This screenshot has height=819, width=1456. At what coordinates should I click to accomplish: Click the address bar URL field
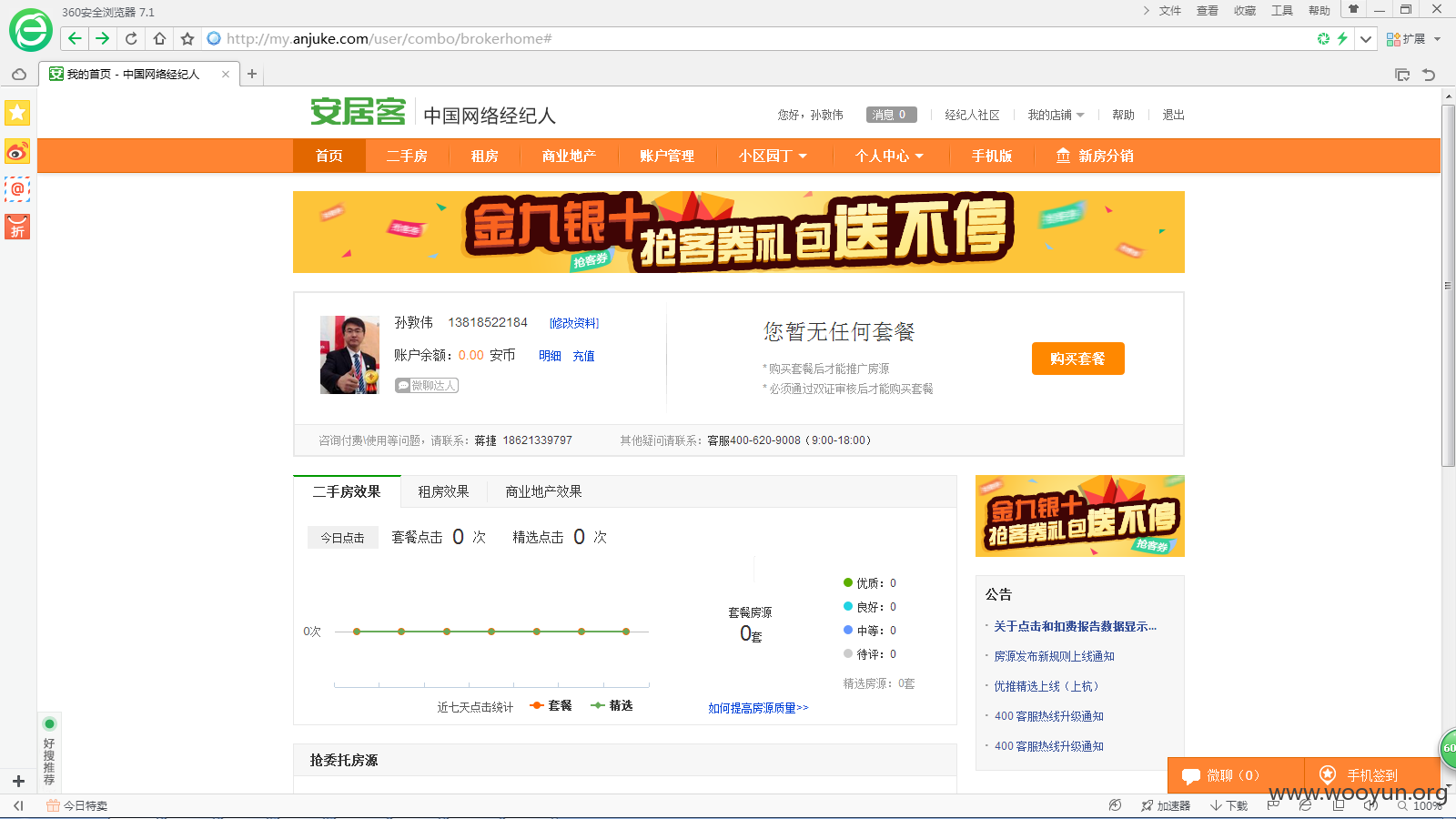pyautogui.click(x=728, y=38)
